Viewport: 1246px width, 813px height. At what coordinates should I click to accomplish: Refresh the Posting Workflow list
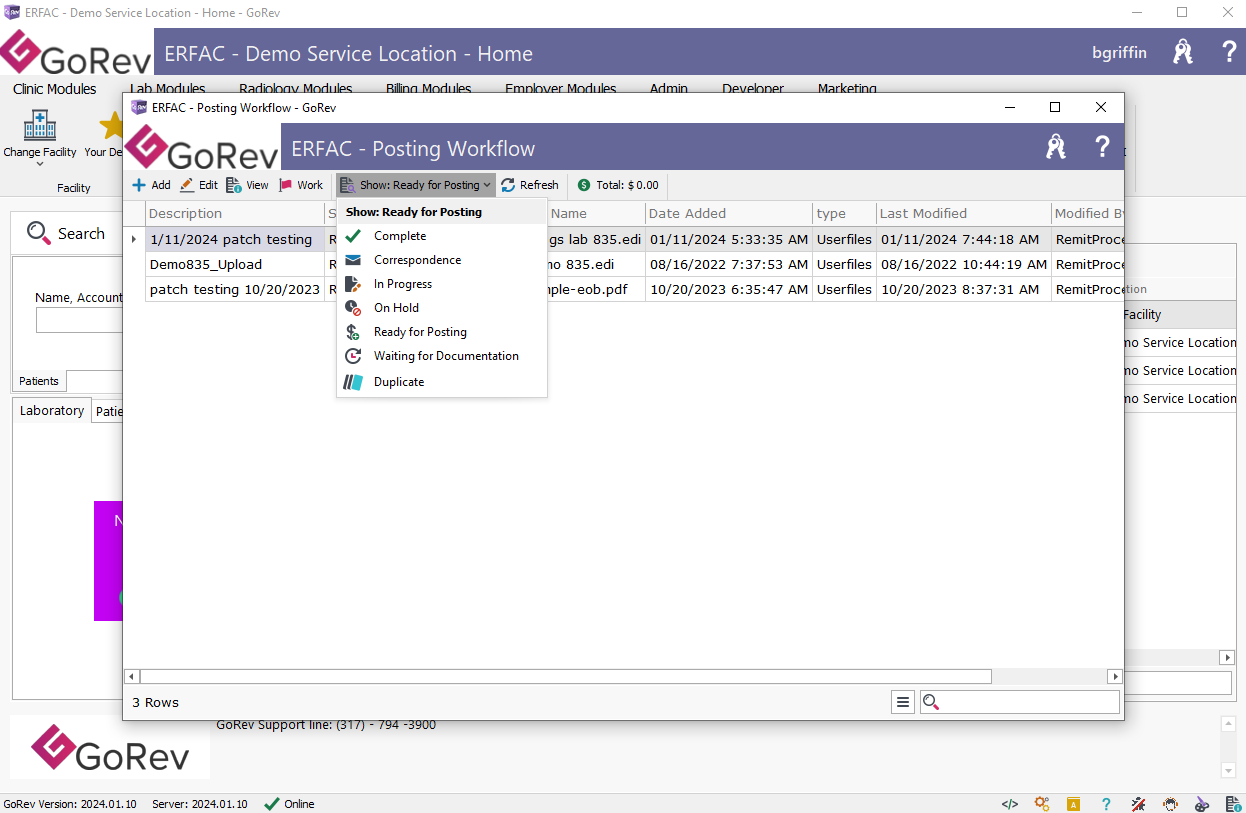pos(530,185)
